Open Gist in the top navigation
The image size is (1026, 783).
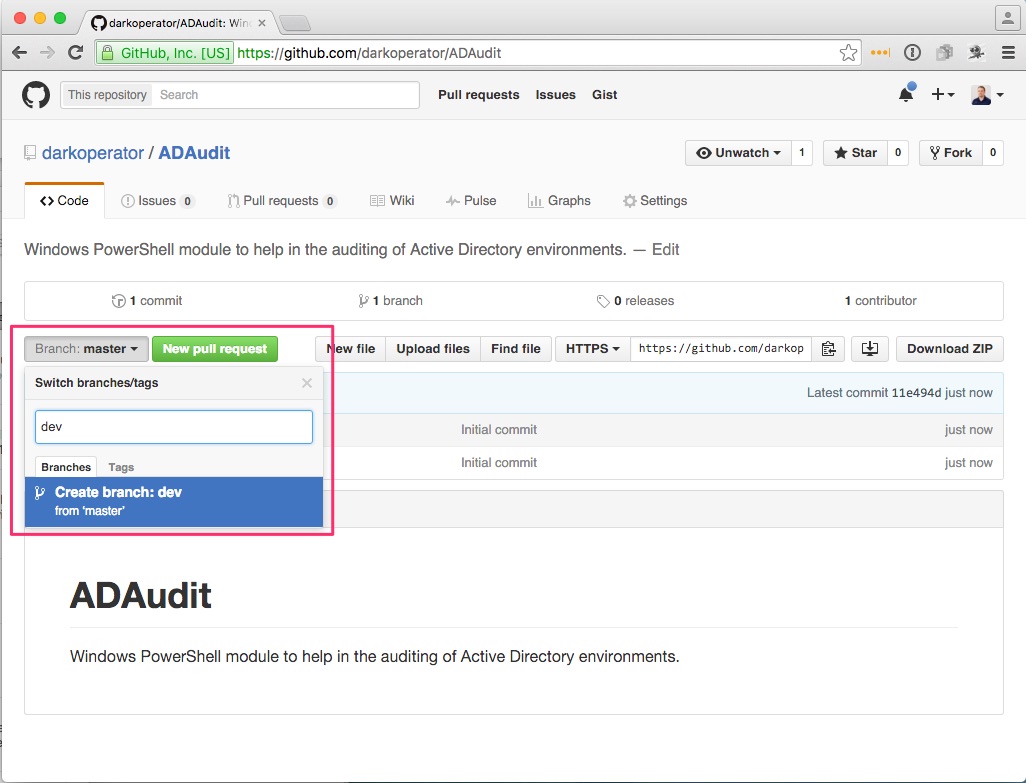[605, 95]
